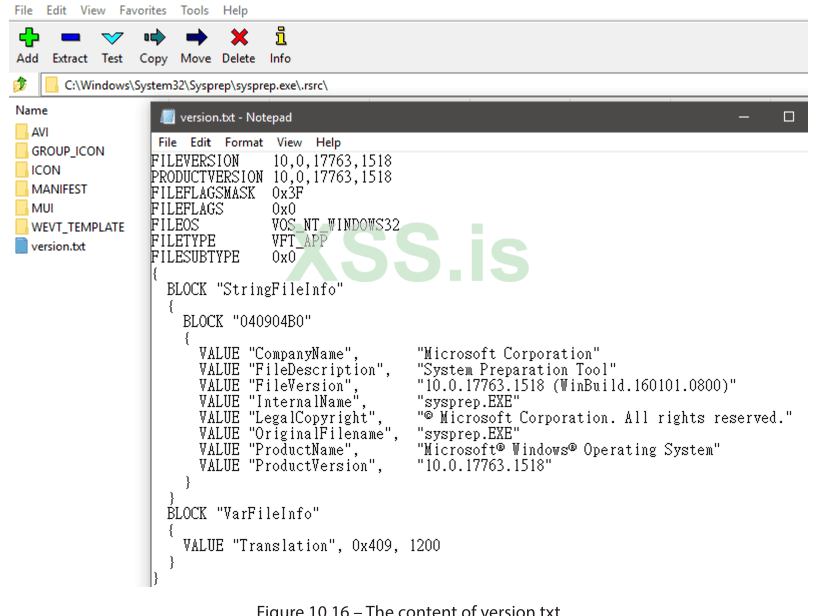This screenshot has width=814, height=616.
Task: Open the Favorites menu
Action: tap(143, 10)
